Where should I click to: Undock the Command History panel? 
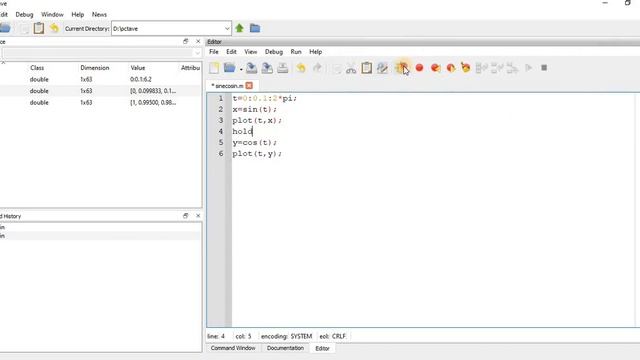pyautogui.click(x=186, y=216)
